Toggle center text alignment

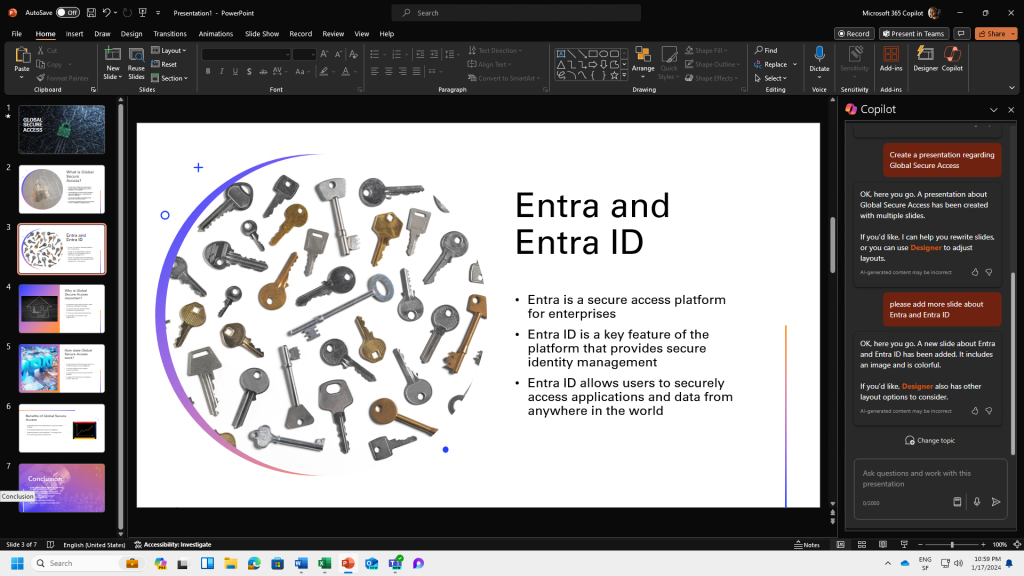[389, 71]
